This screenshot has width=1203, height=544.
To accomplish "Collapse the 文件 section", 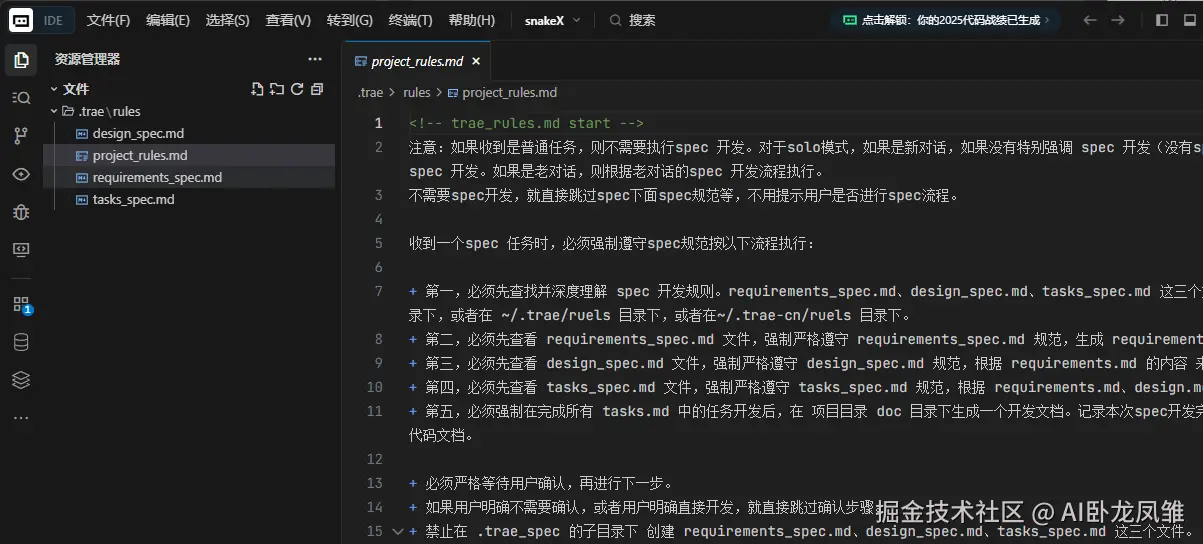I will click(x=54, y=89).
